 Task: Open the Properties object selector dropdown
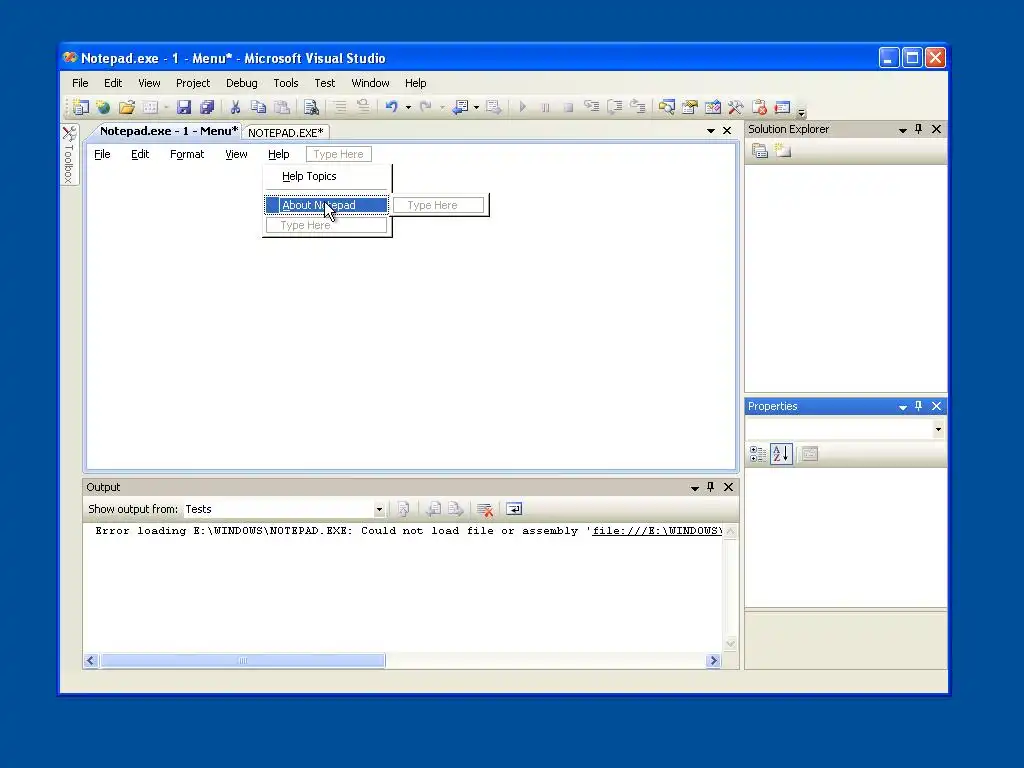(x=938, y=429)
